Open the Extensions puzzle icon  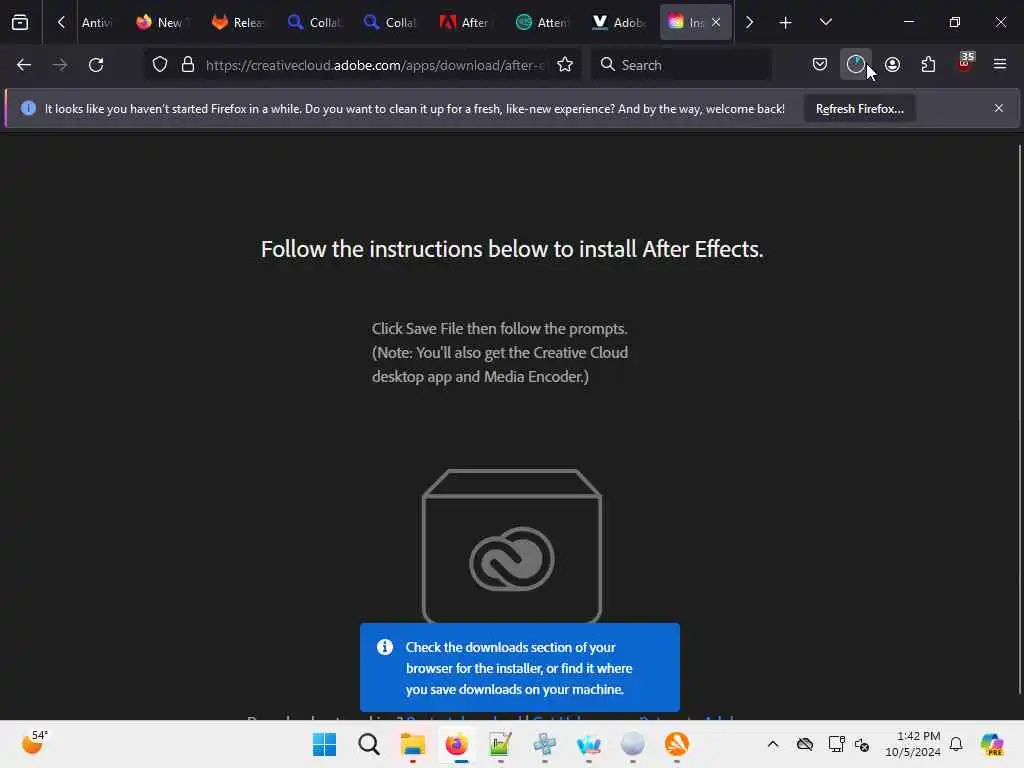pyautogui.click(x=928, y=65)
